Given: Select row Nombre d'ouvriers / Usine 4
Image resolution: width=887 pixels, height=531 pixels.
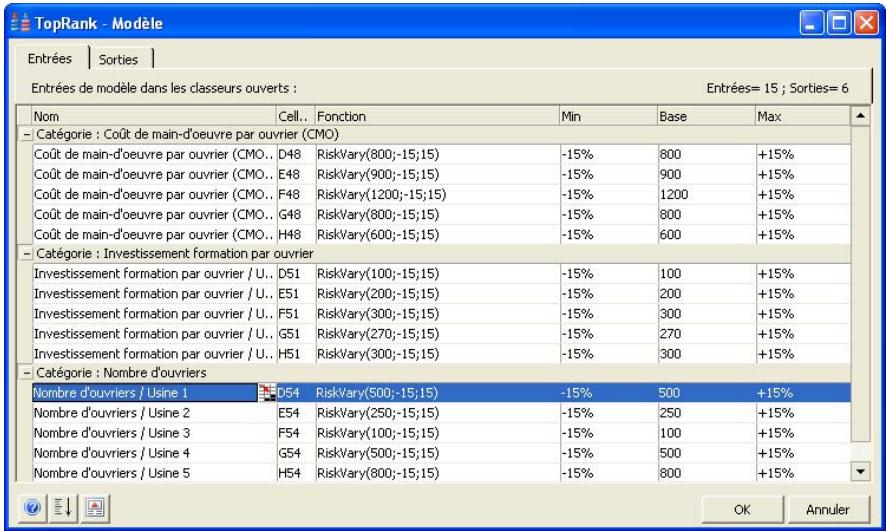Looking at the screenshot, I should pyautogui.click(x=441, y=453).
